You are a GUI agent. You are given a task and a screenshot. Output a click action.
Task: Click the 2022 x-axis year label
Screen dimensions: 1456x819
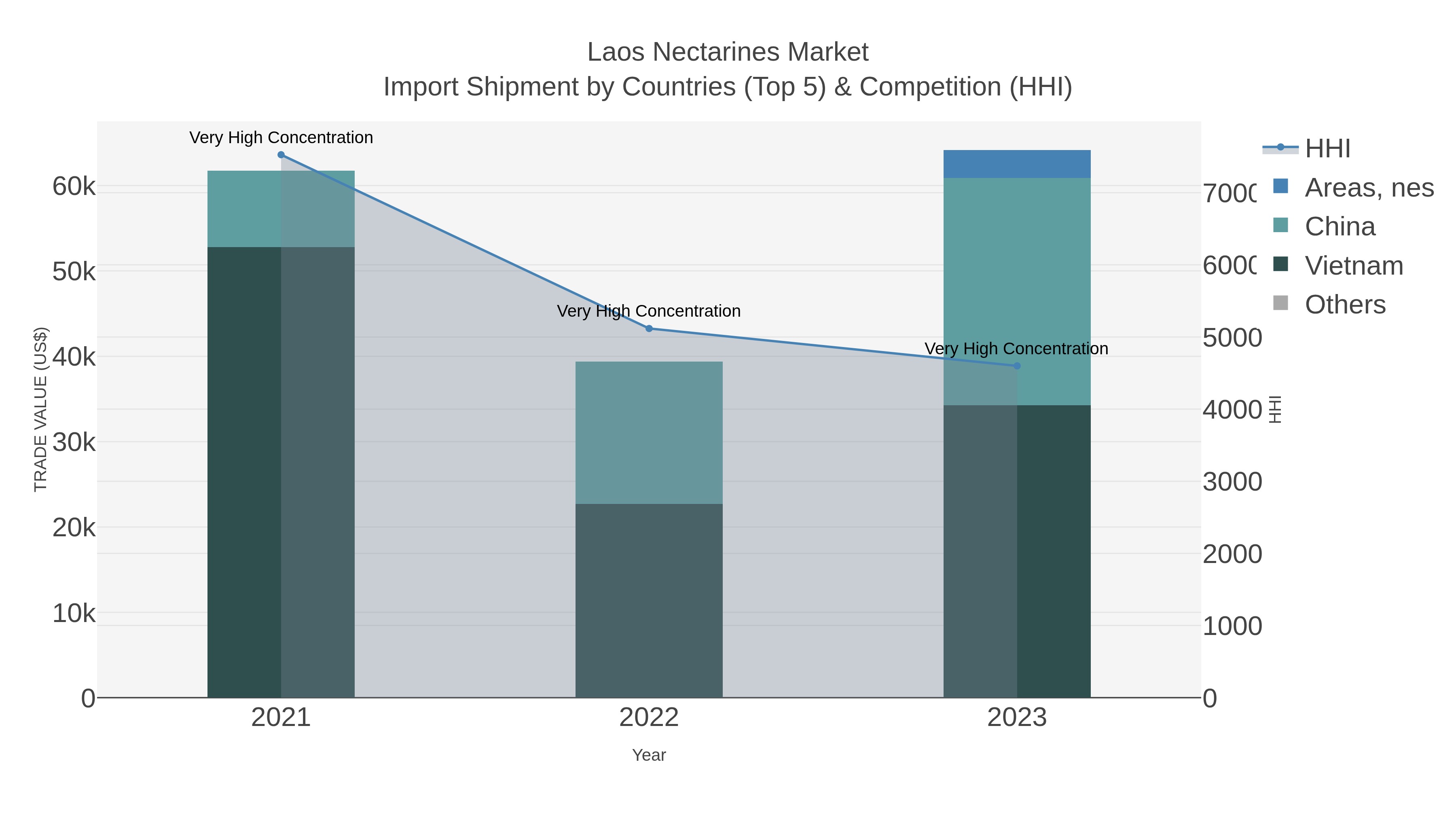(649, 717)
